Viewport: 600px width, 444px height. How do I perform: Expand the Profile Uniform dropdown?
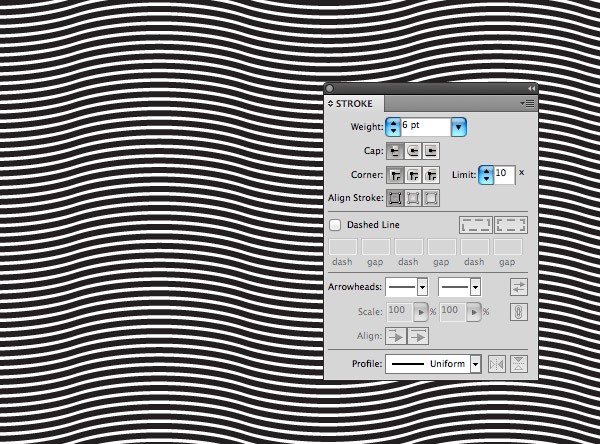click(x=476, y=364)
